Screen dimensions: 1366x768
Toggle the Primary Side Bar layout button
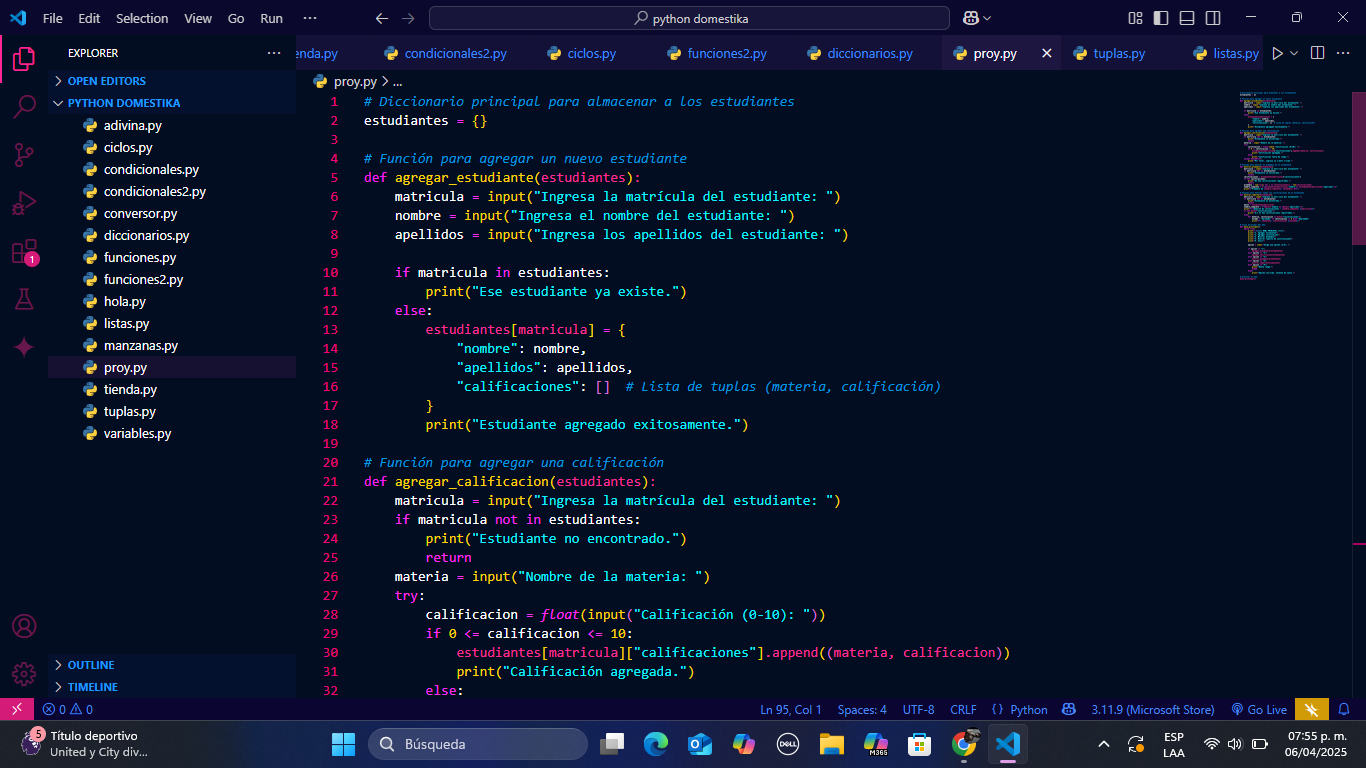pyautogui.click(x=1161, y=18)
